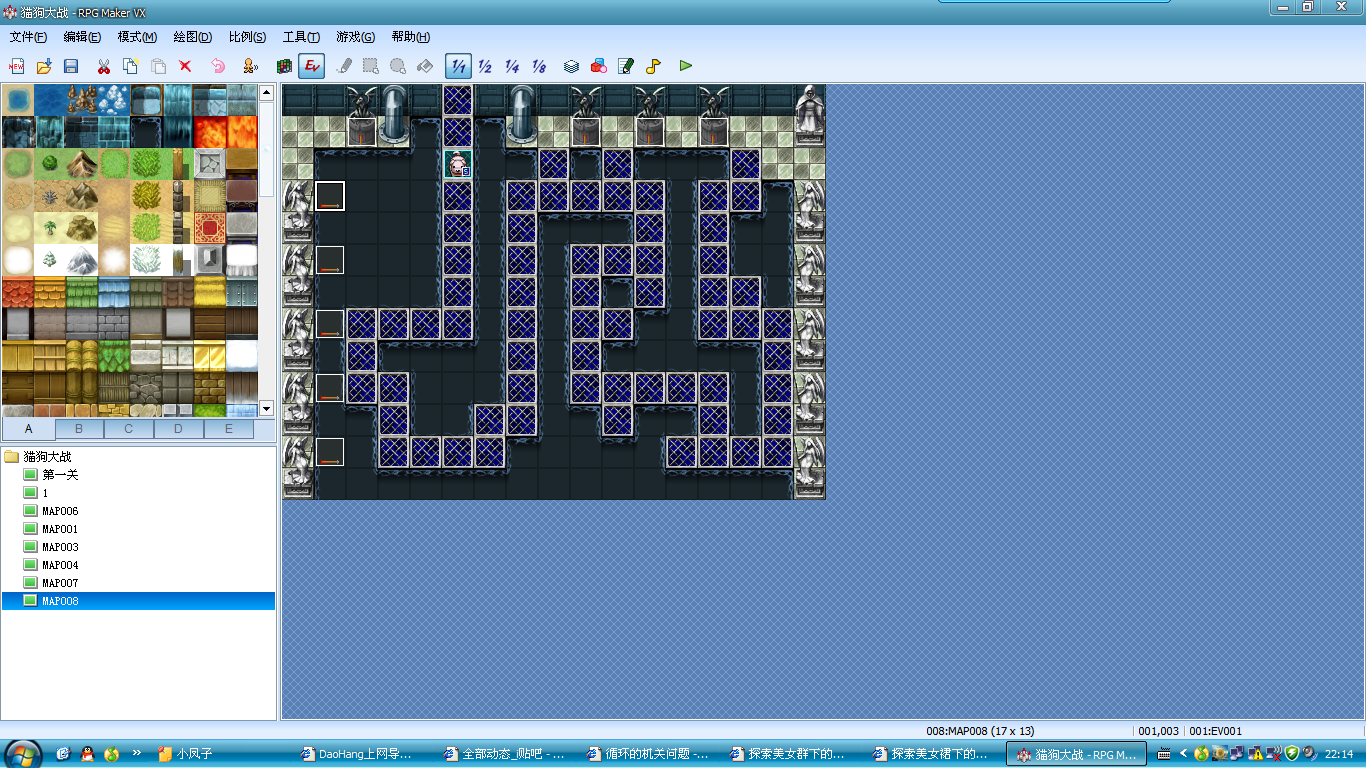The image size is (1366, 768).
Task: Open a project with the folder icon
Action: coord(44,66)
